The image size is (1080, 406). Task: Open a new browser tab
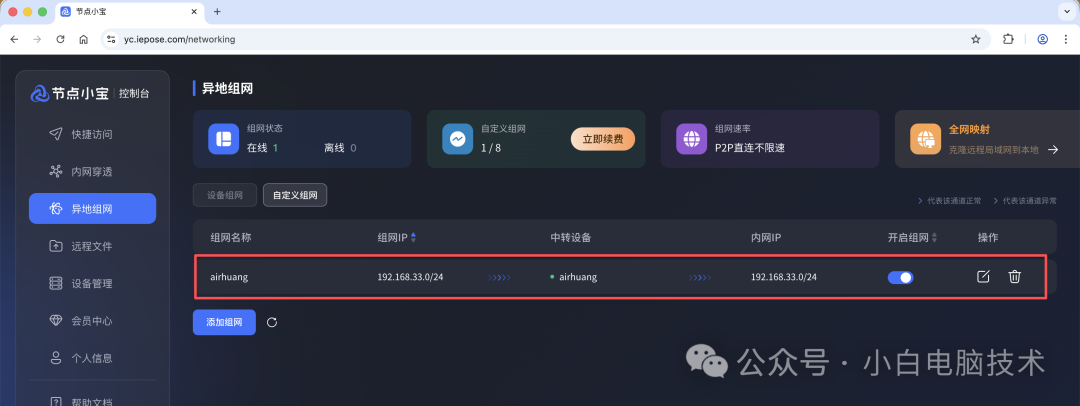pyautogui.click(x=217, y=12)
